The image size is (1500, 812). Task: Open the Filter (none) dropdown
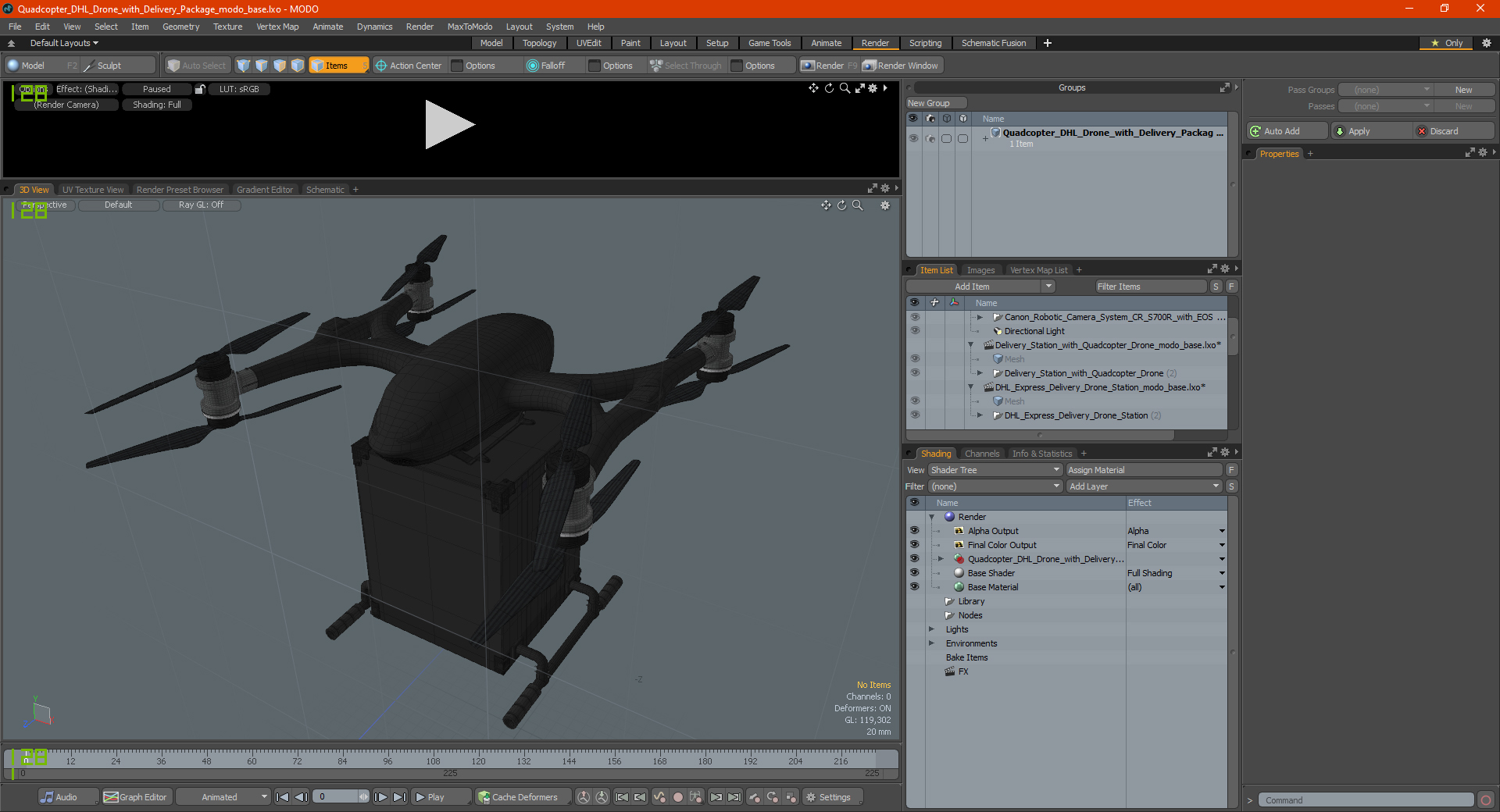coord(995,486)
